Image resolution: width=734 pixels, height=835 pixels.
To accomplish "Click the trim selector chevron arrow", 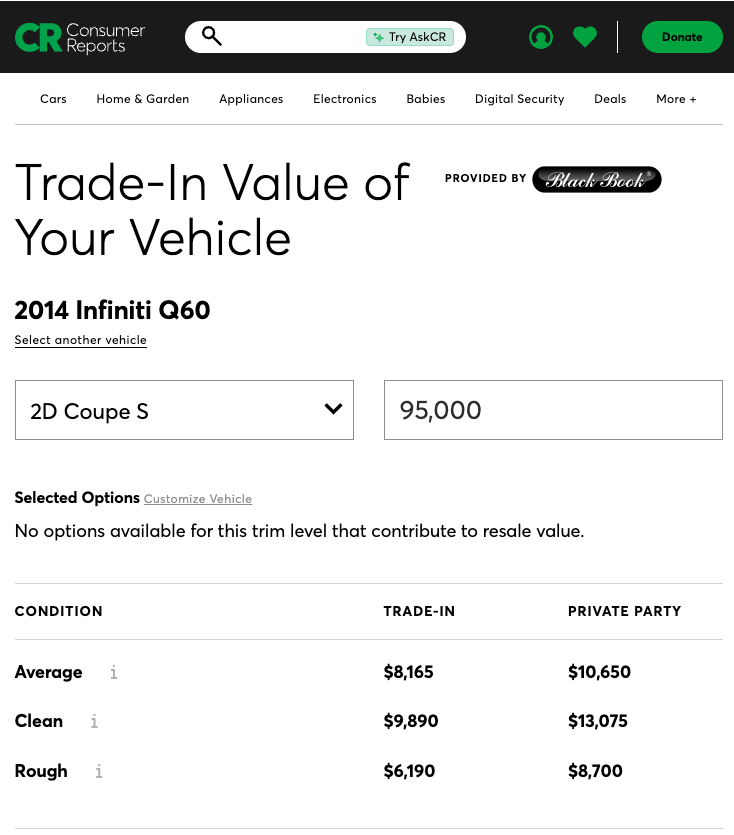I will 333,410.
